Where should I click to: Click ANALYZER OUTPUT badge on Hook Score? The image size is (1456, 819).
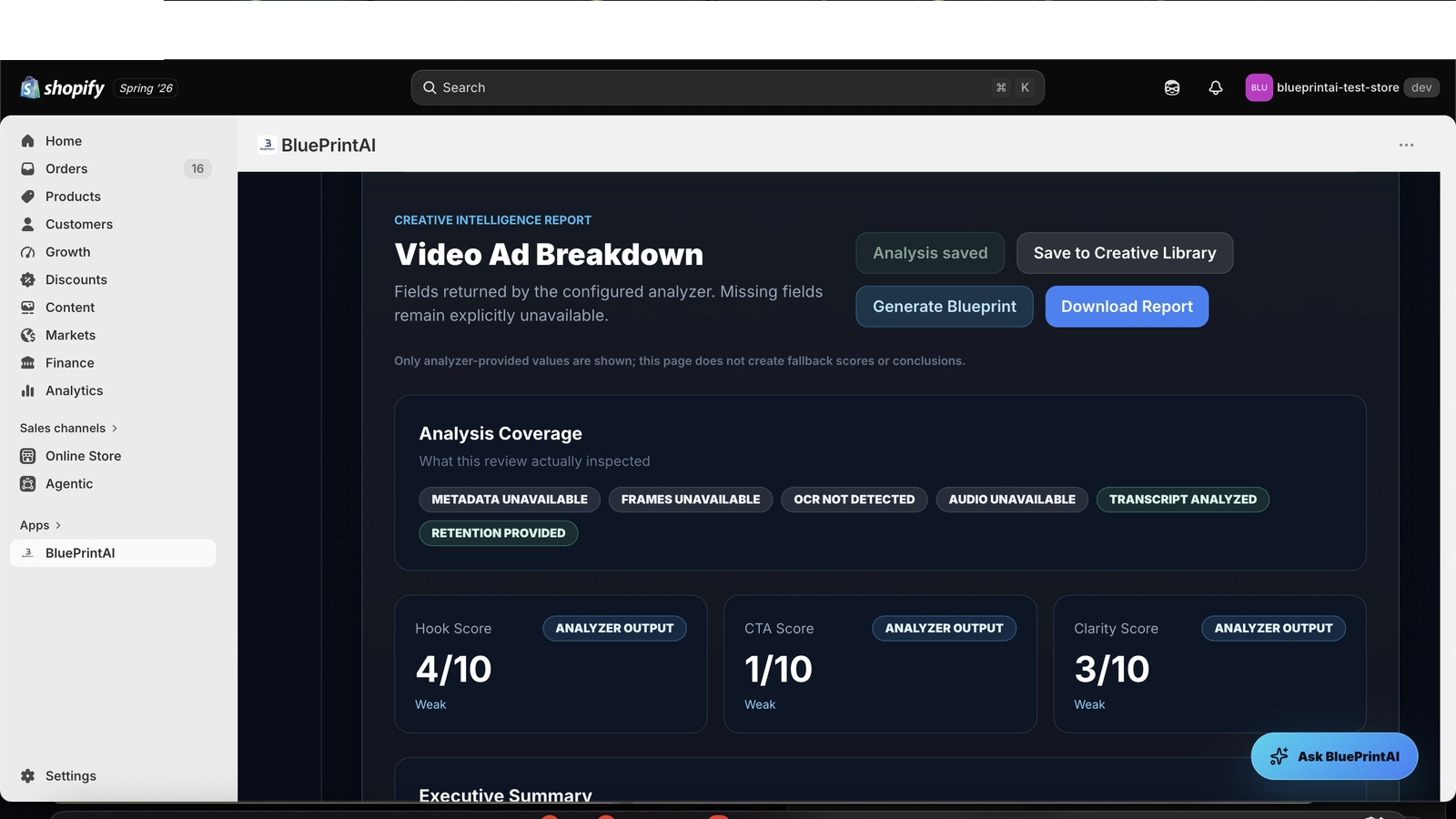[x=615, y=628]
